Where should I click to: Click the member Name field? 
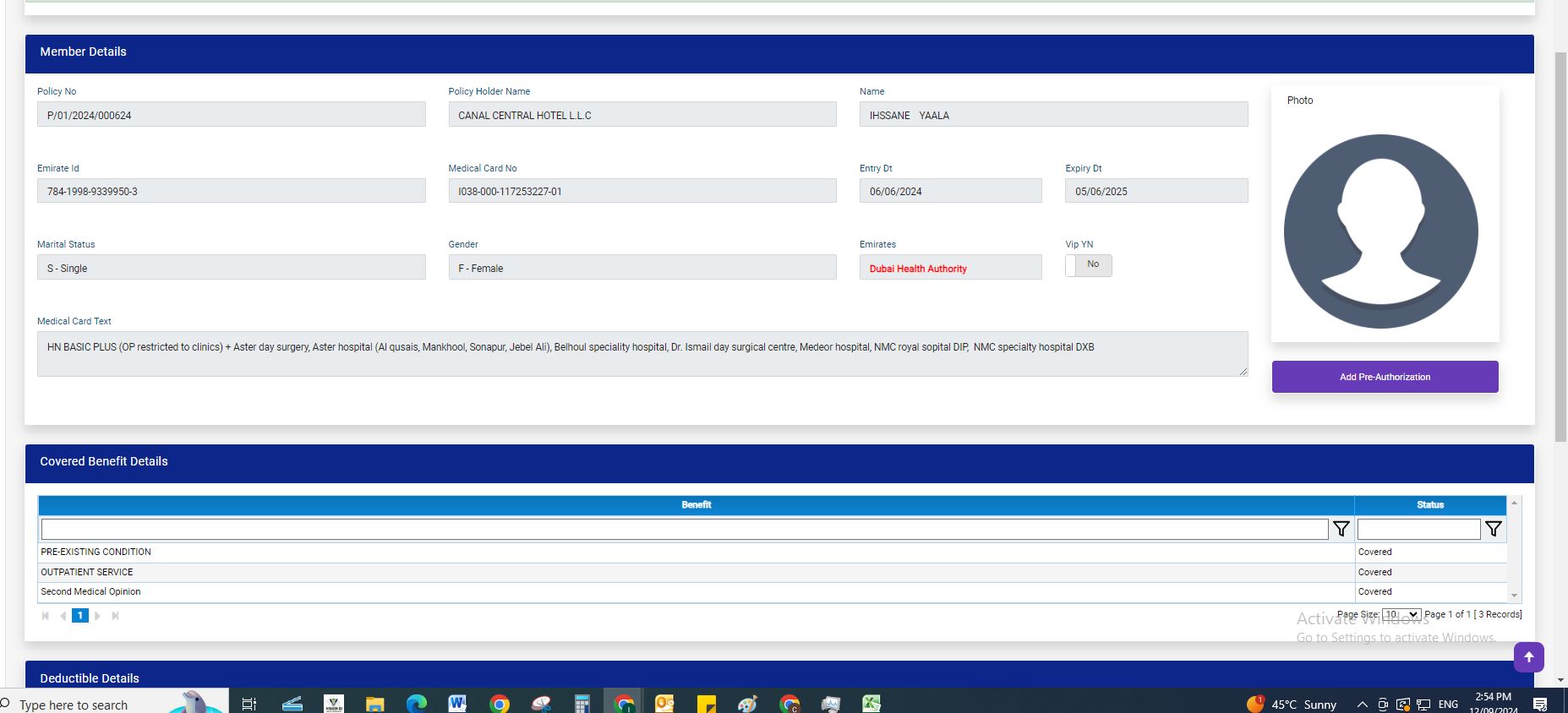pyautogui.click(x=1053, y=115)
